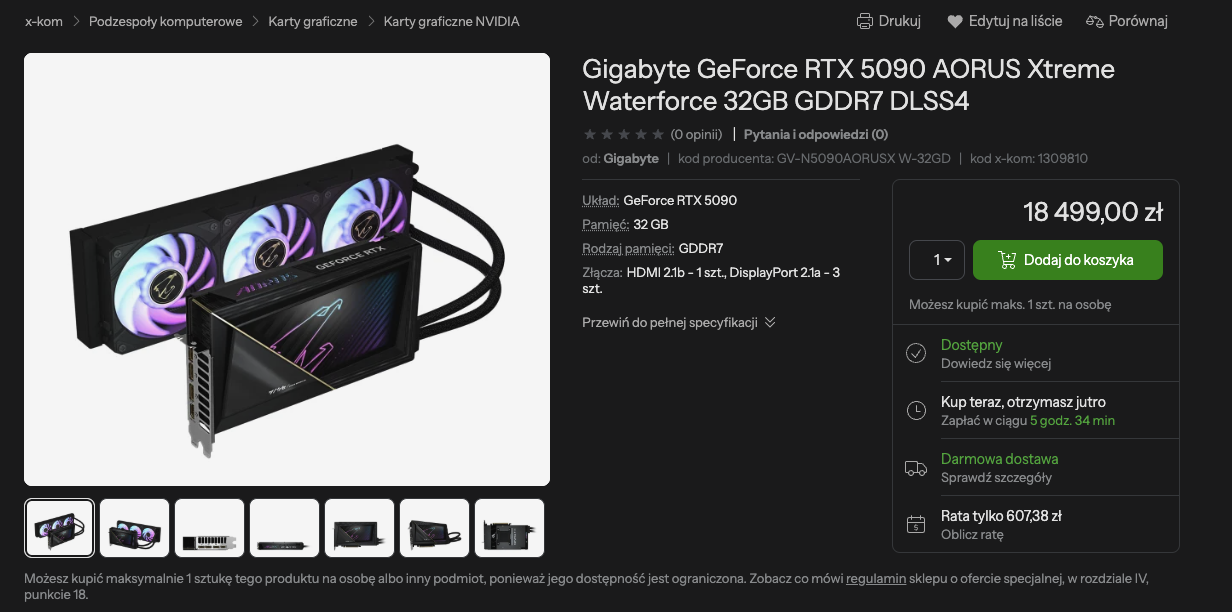Viewport: 1232px width, 612px height.
Task: Open Pytania i odpowiedzi link
Action: click(816, 134)
